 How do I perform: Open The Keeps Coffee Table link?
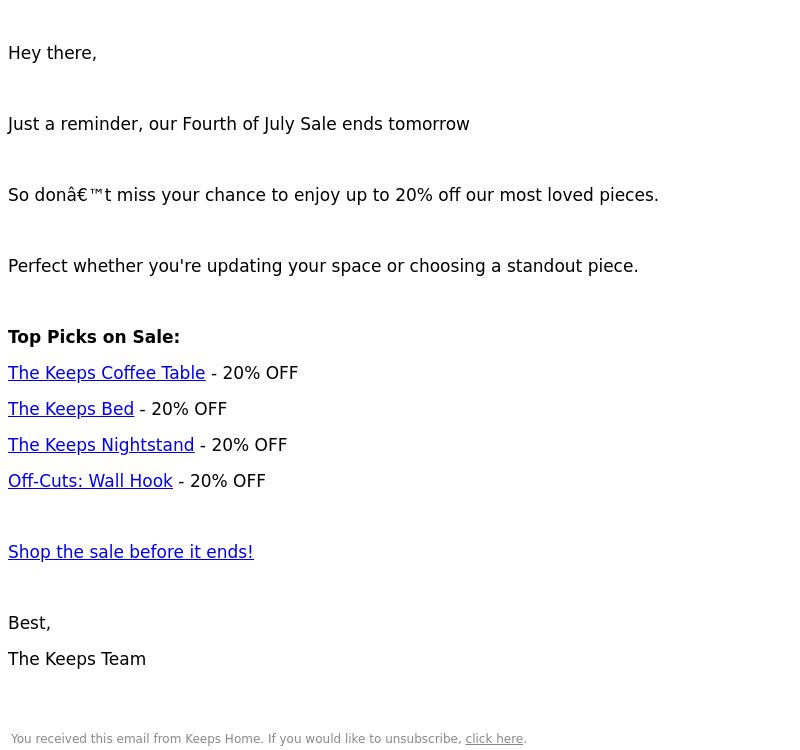[107, 373]
